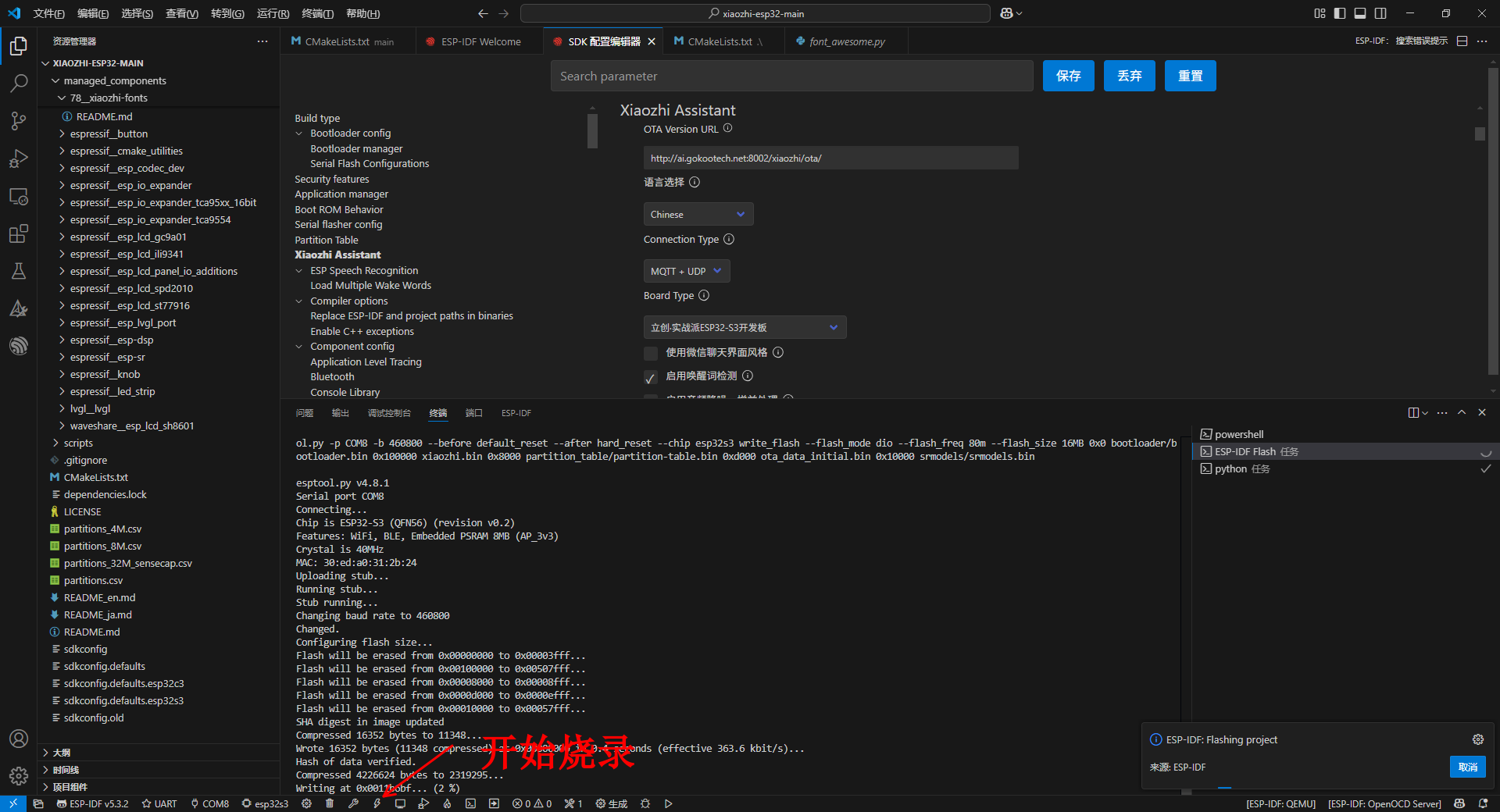The height and width of the screenshot is (812, 1500).
Task: Open the 终端(T) menu
Action: coord(317,13)
